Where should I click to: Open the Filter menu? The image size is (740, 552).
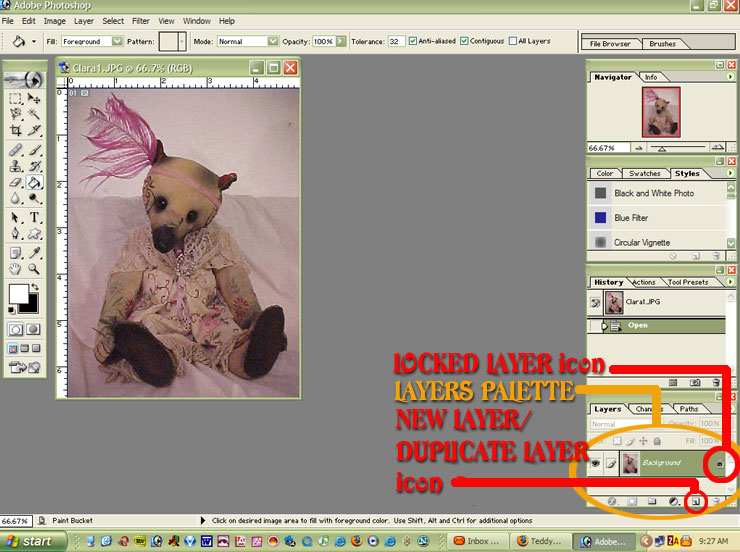pos(141,20)
